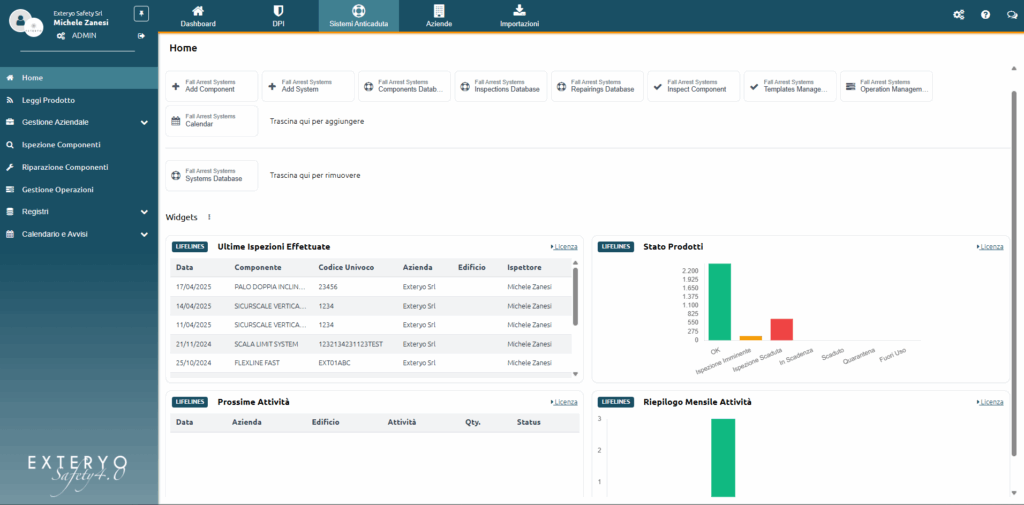This screenshot has width=1024, height=505.
Task: Open the Components Database shortcut tile
Action: (x=404, y=86)
